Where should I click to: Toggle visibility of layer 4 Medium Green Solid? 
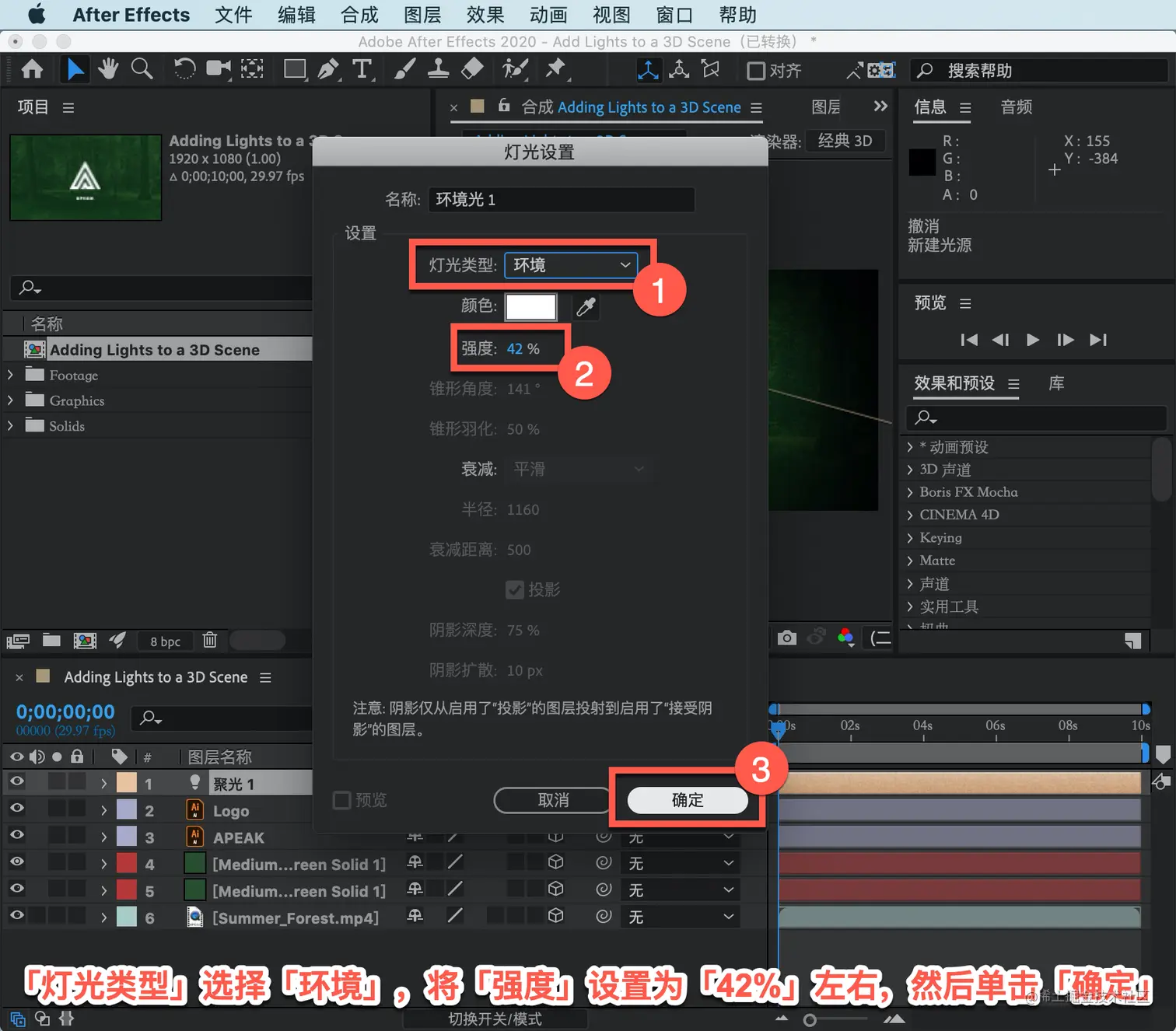pos(16,861)
